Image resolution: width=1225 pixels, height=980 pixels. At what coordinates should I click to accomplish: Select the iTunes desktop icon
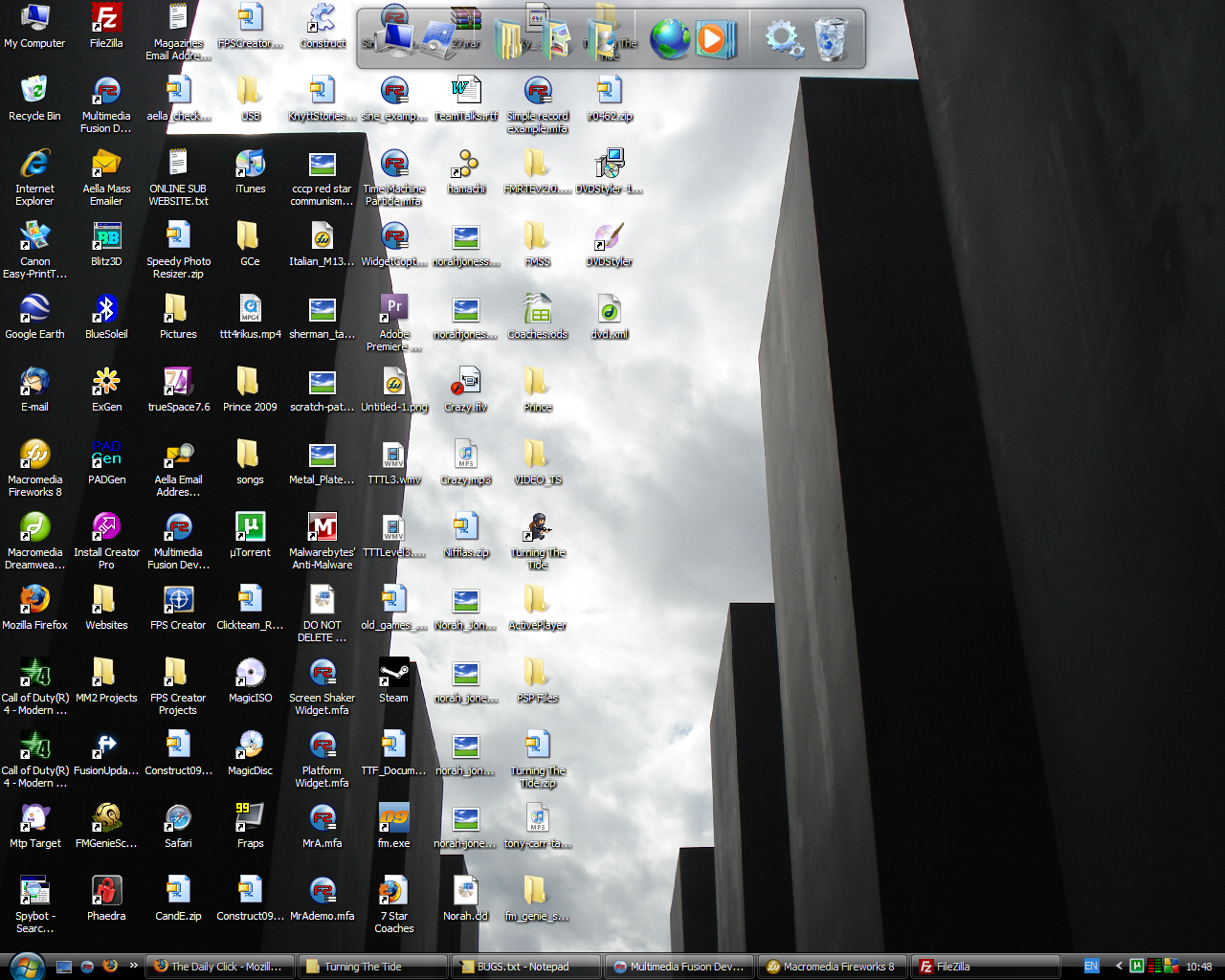coord(250,171)
